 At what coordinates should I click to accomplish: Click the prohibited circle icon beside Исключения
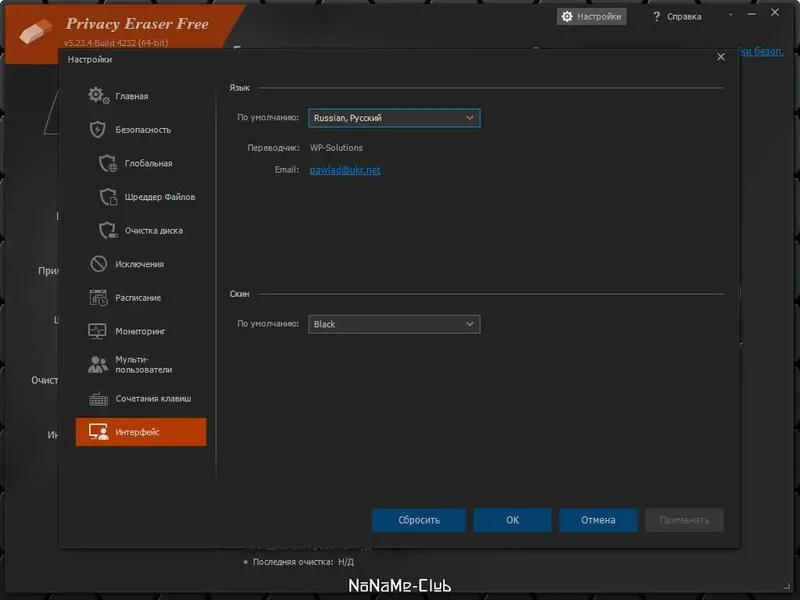pos(98,264)
